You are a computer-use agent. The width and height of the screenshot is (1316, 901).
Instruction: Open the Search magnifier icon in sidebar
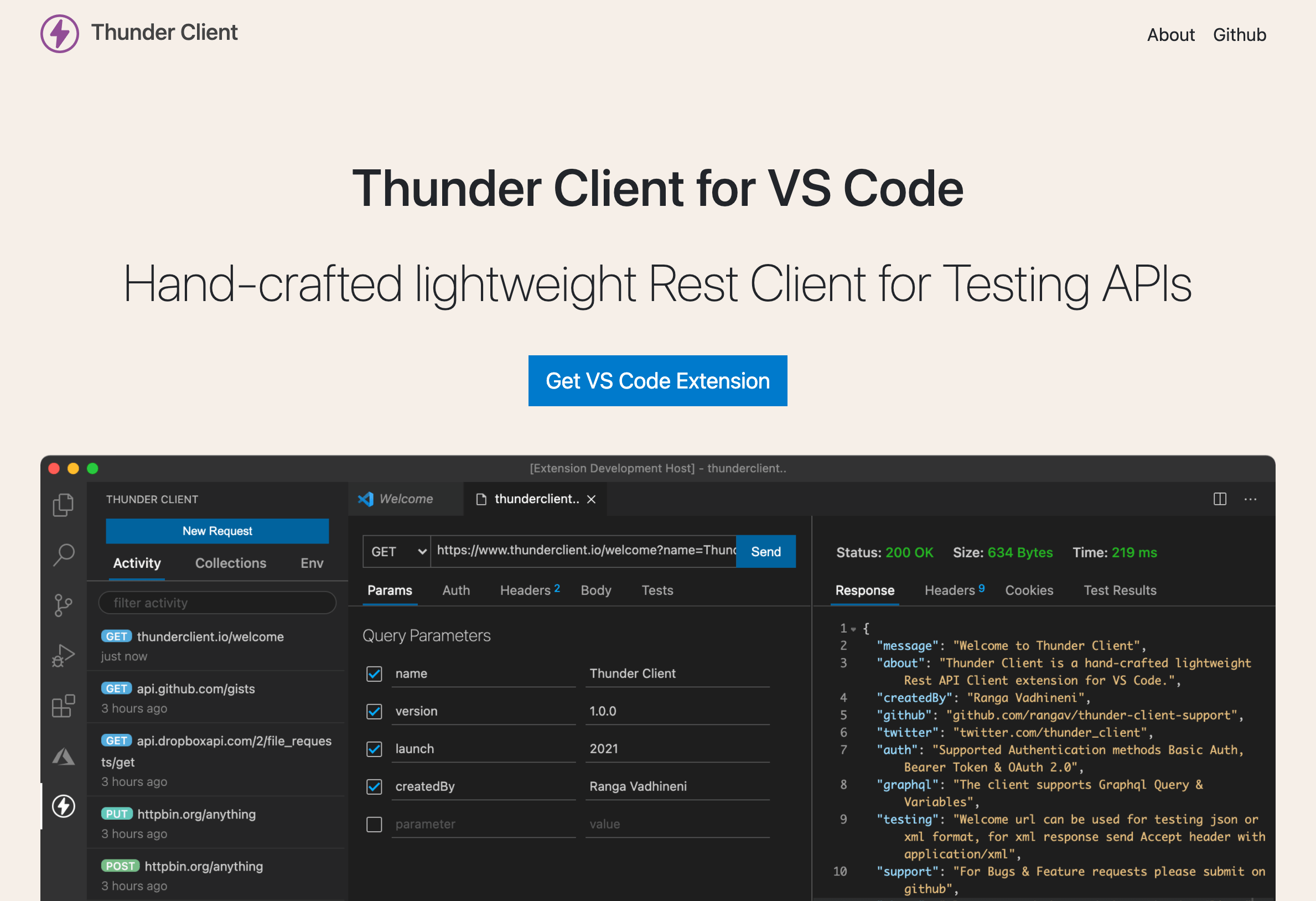[64, 555]
